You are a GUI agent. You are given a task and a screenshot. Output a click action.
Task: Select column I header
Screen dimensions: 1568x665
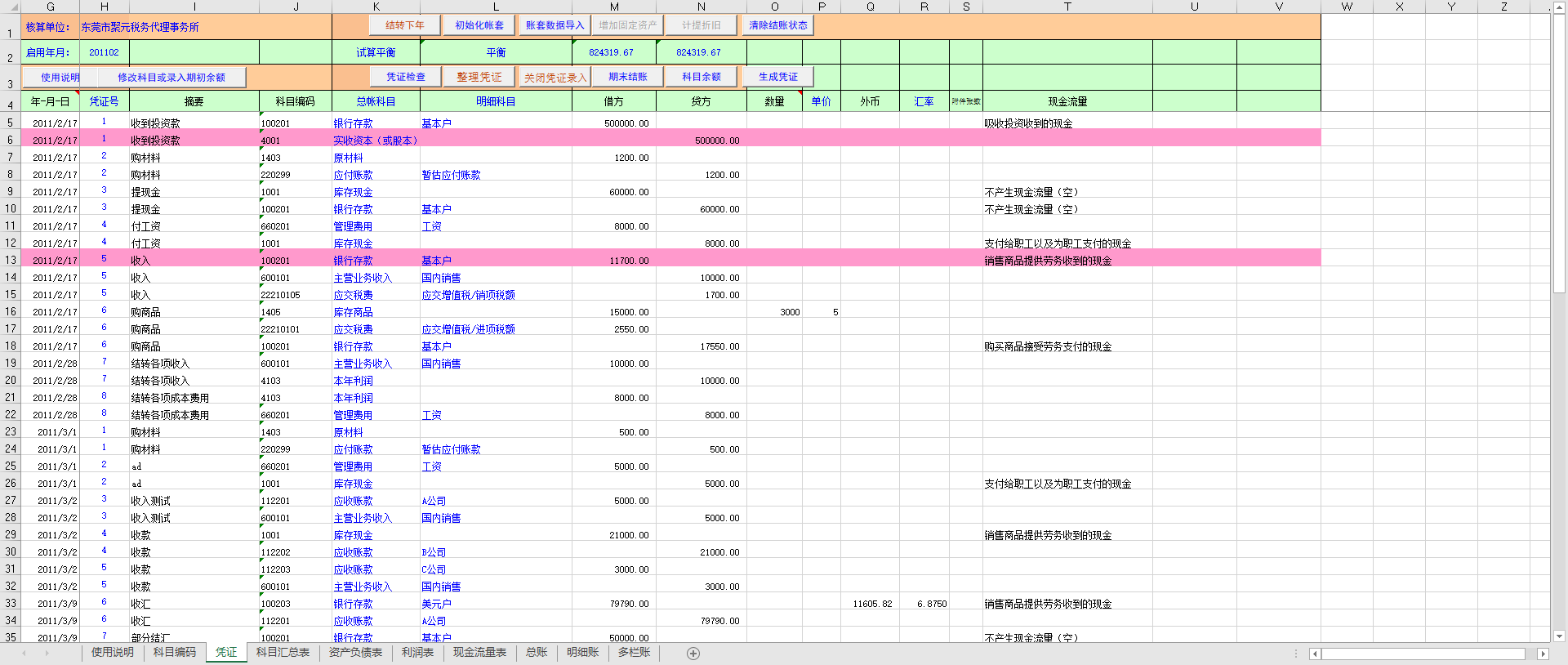pyautogui.click(x=194, y=7)
